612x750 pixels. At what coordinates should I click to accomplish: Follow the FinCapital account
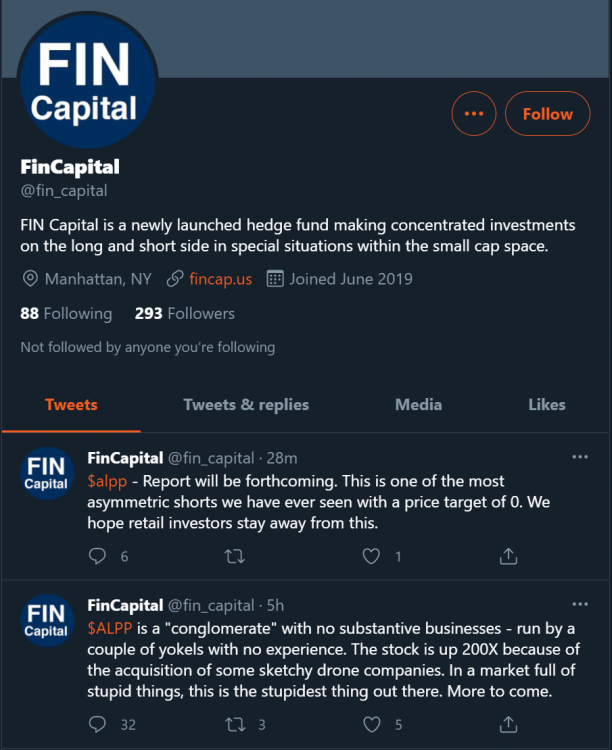click(x=547, y=114)
